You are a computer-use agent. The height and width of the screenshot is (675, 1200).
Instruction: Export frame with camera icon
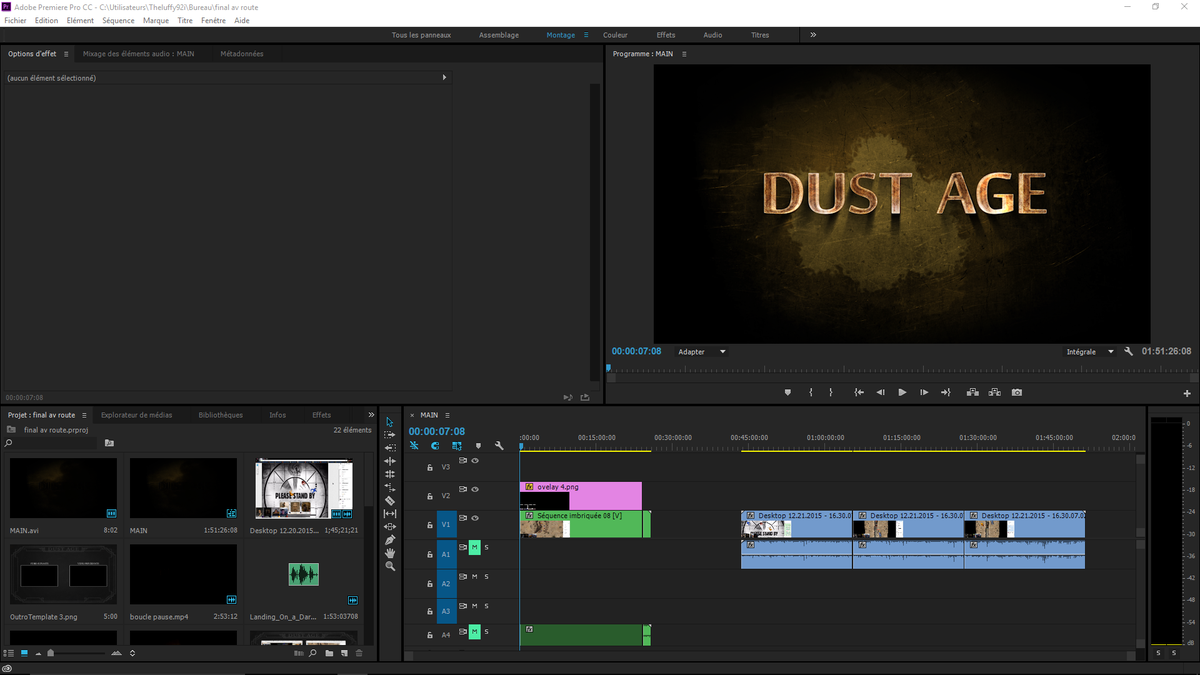tap(1017, 392)
